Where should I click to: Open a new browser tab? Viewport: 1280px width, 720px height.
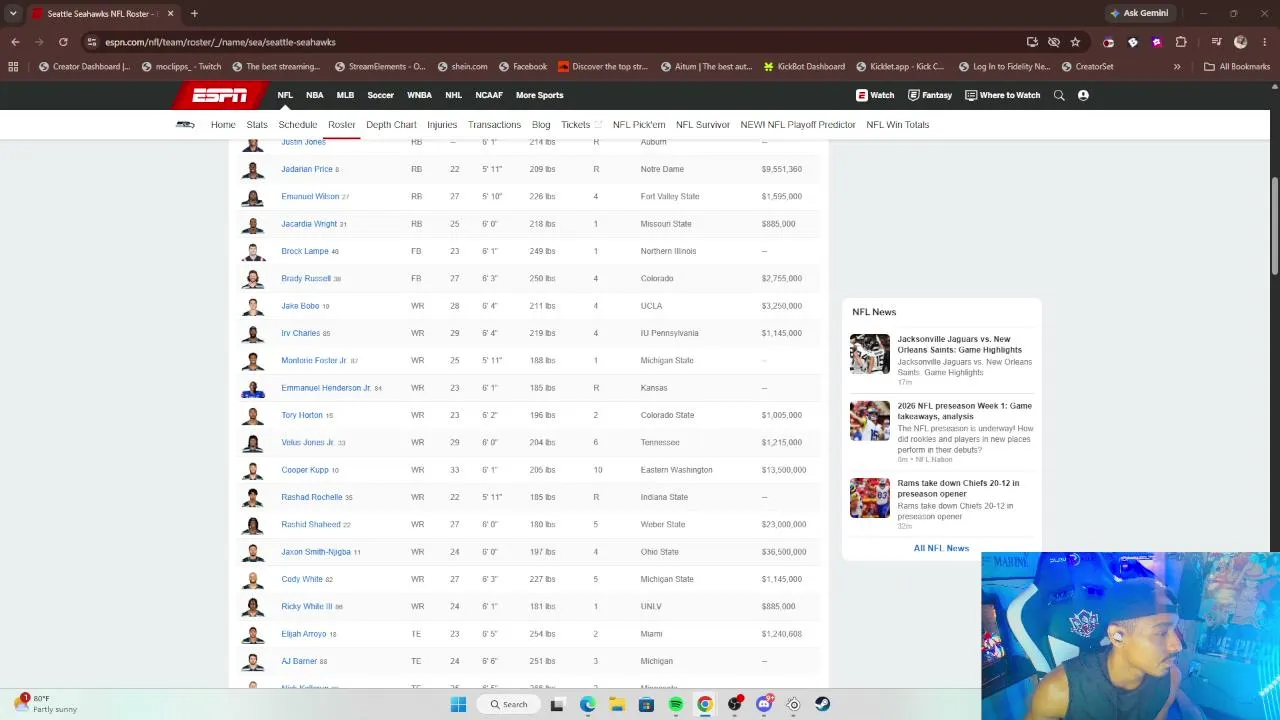pos(194,14)
